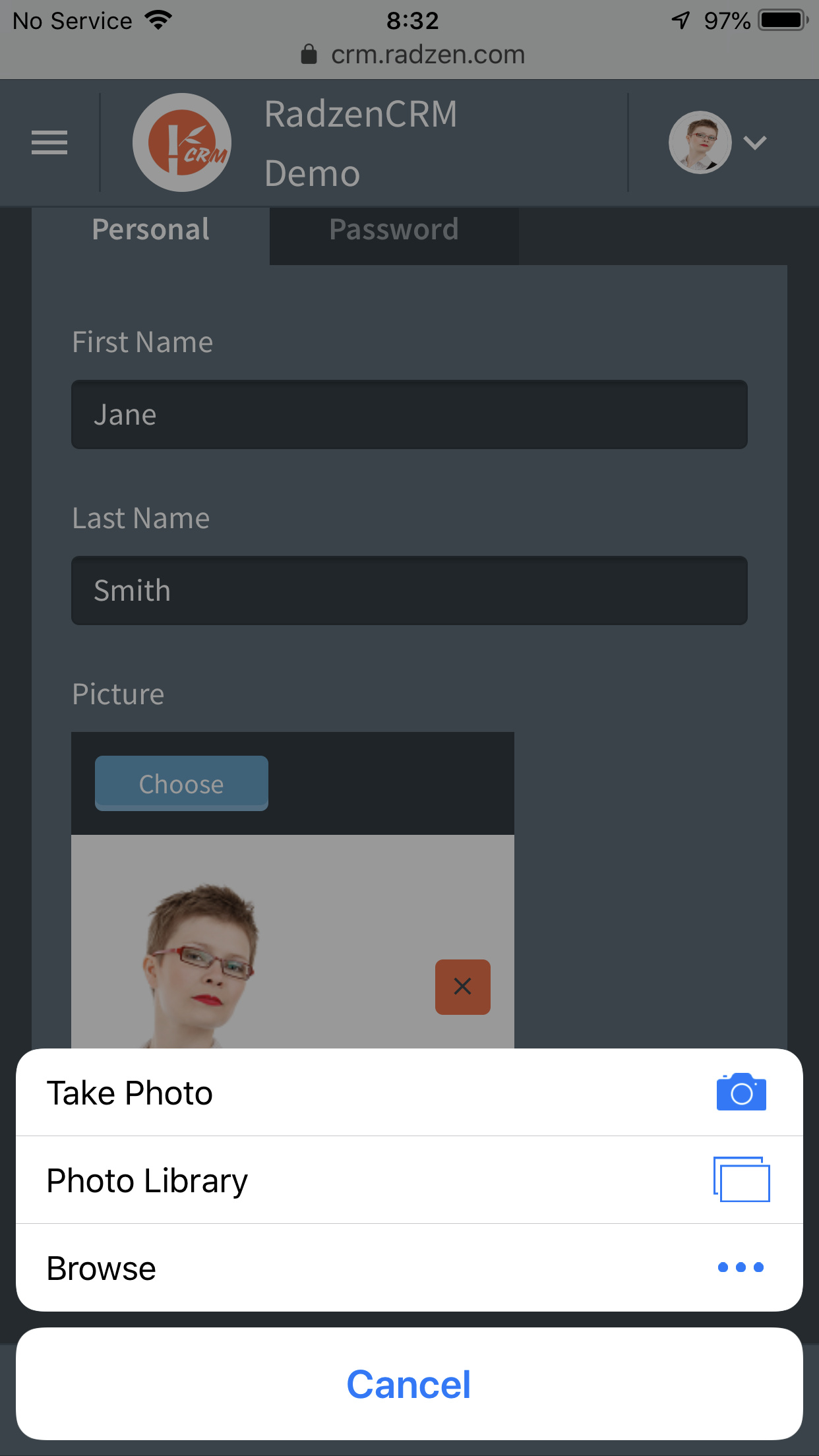Switch to the Password tab
Image resolution: width=819 pixels, height=1456 pixels.
click(x=393, y=229)
